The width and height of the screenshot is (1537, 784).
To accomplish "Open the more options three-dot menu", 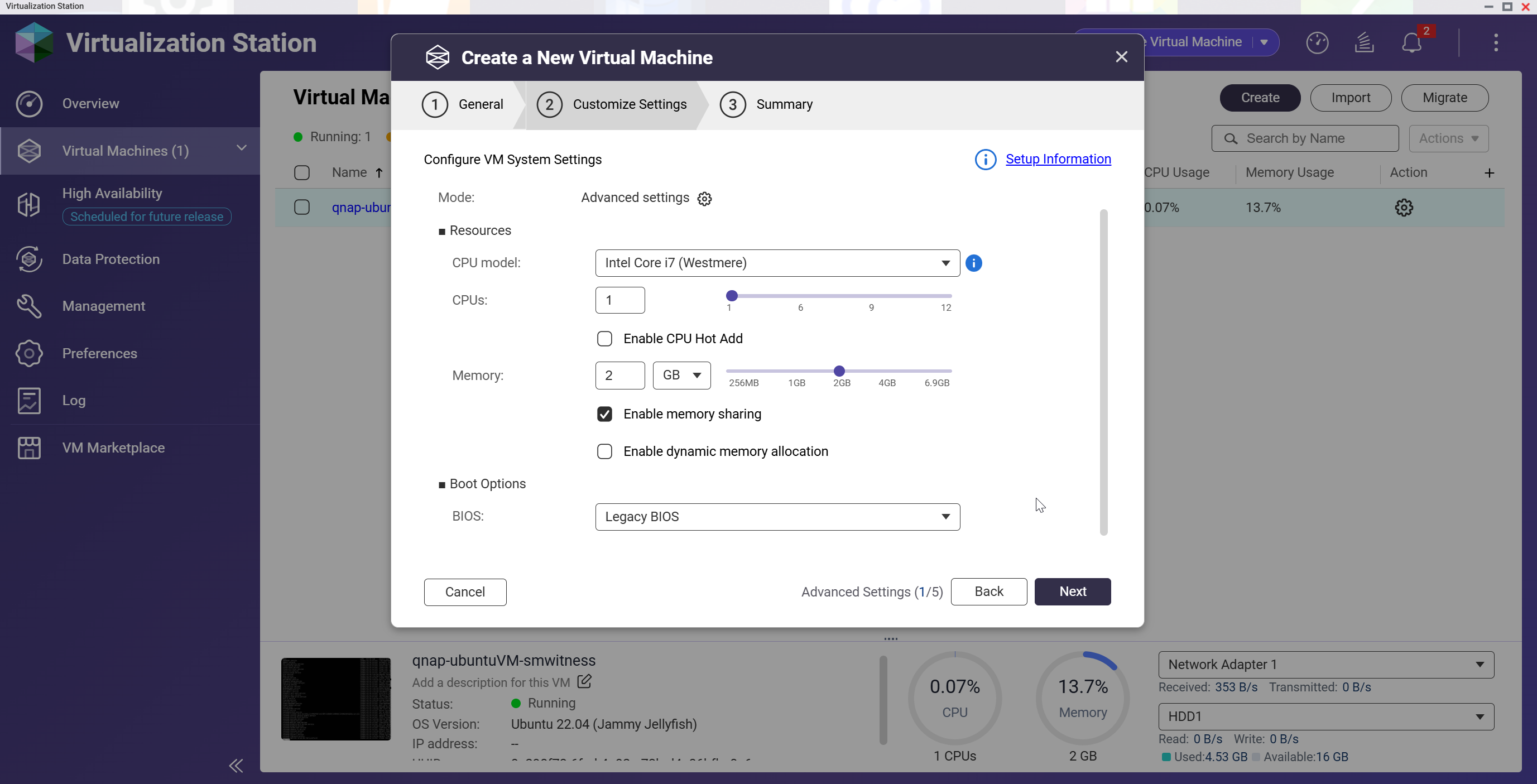I will [1495, 42].
